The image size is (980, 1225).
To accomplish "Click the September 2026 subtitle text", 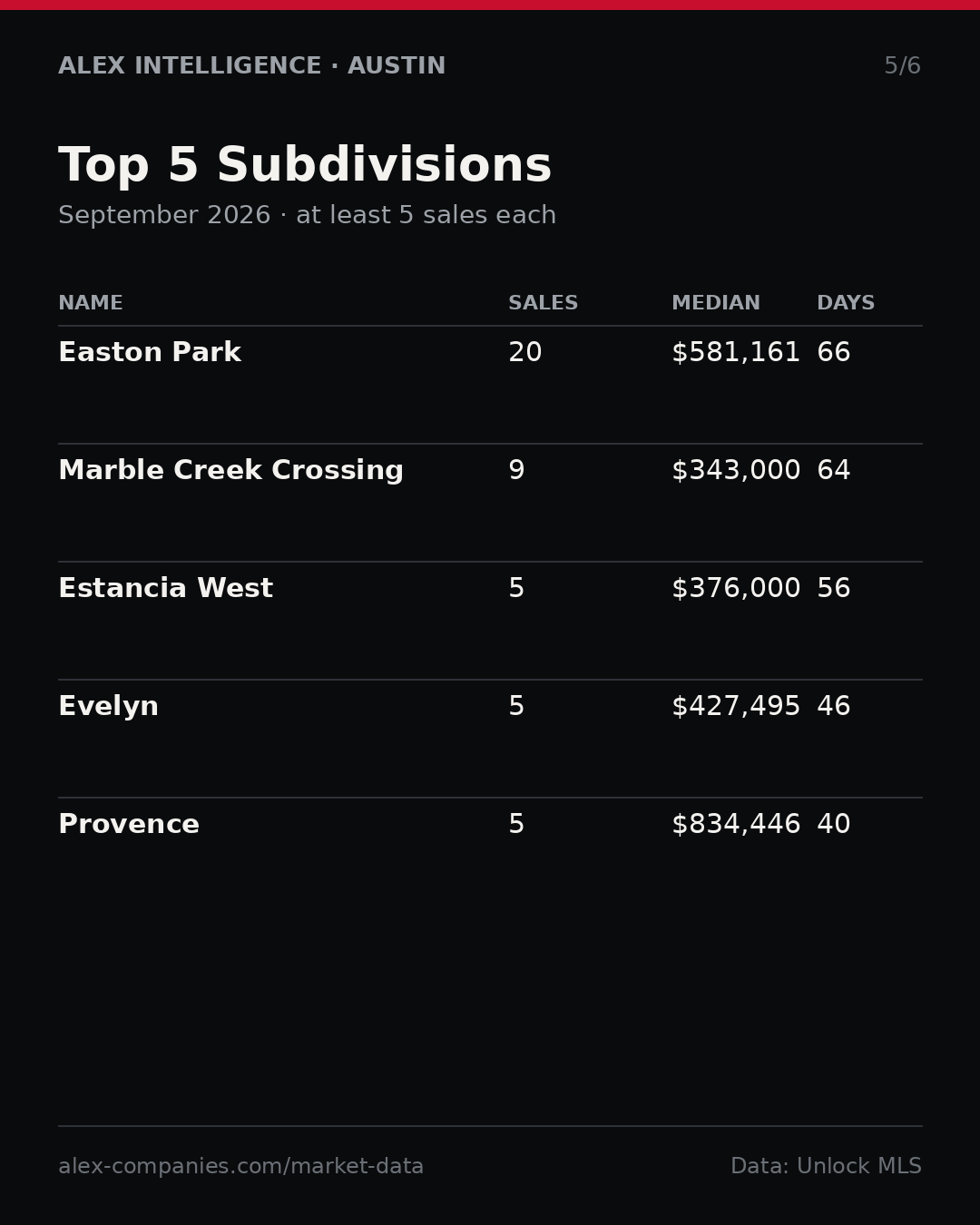I will pyautogui.click(x=164, y=216).
